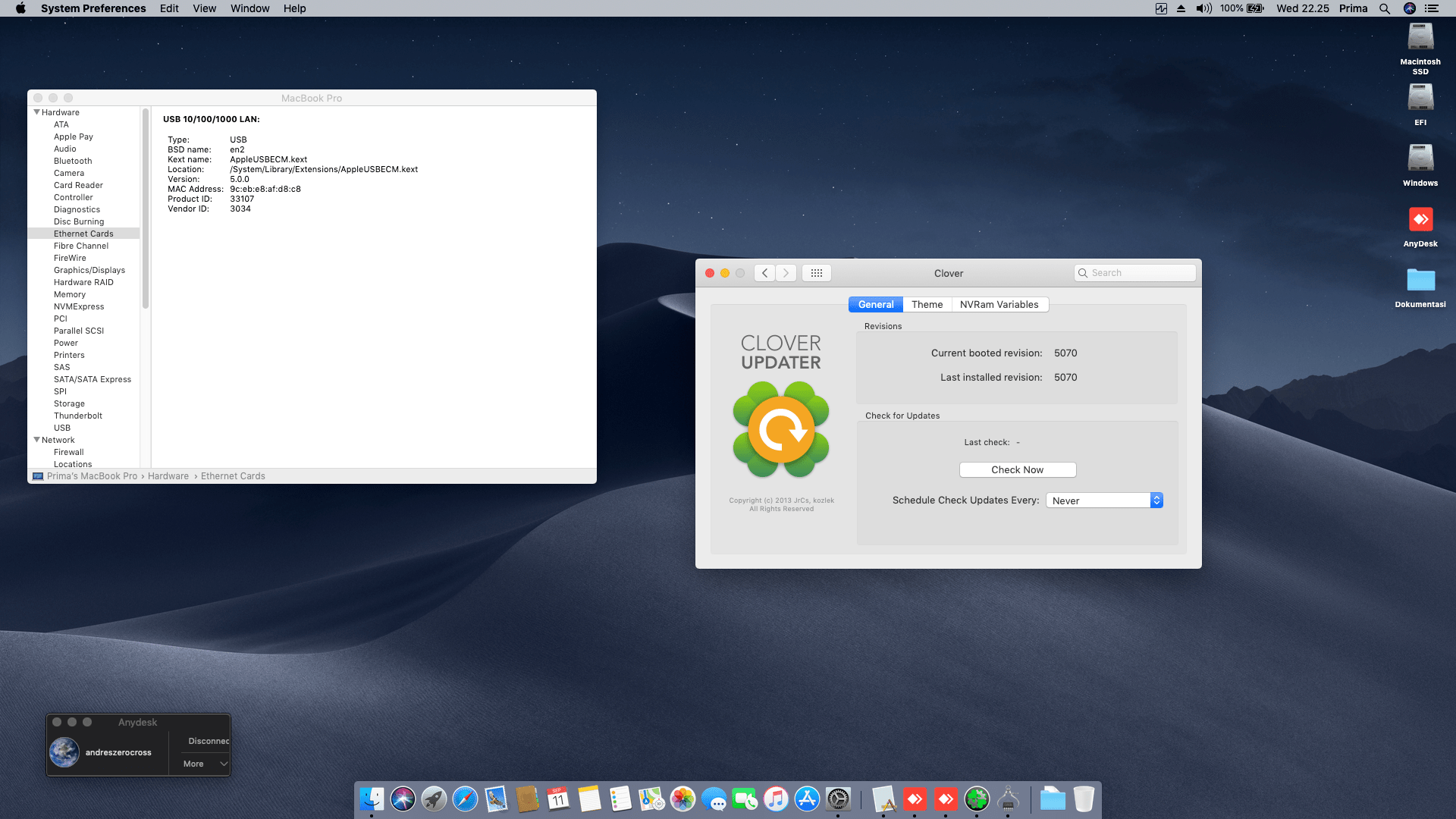Click the Show All grid icon in Clover
This screenshot has width=1456, height=819.
(816, 273)
